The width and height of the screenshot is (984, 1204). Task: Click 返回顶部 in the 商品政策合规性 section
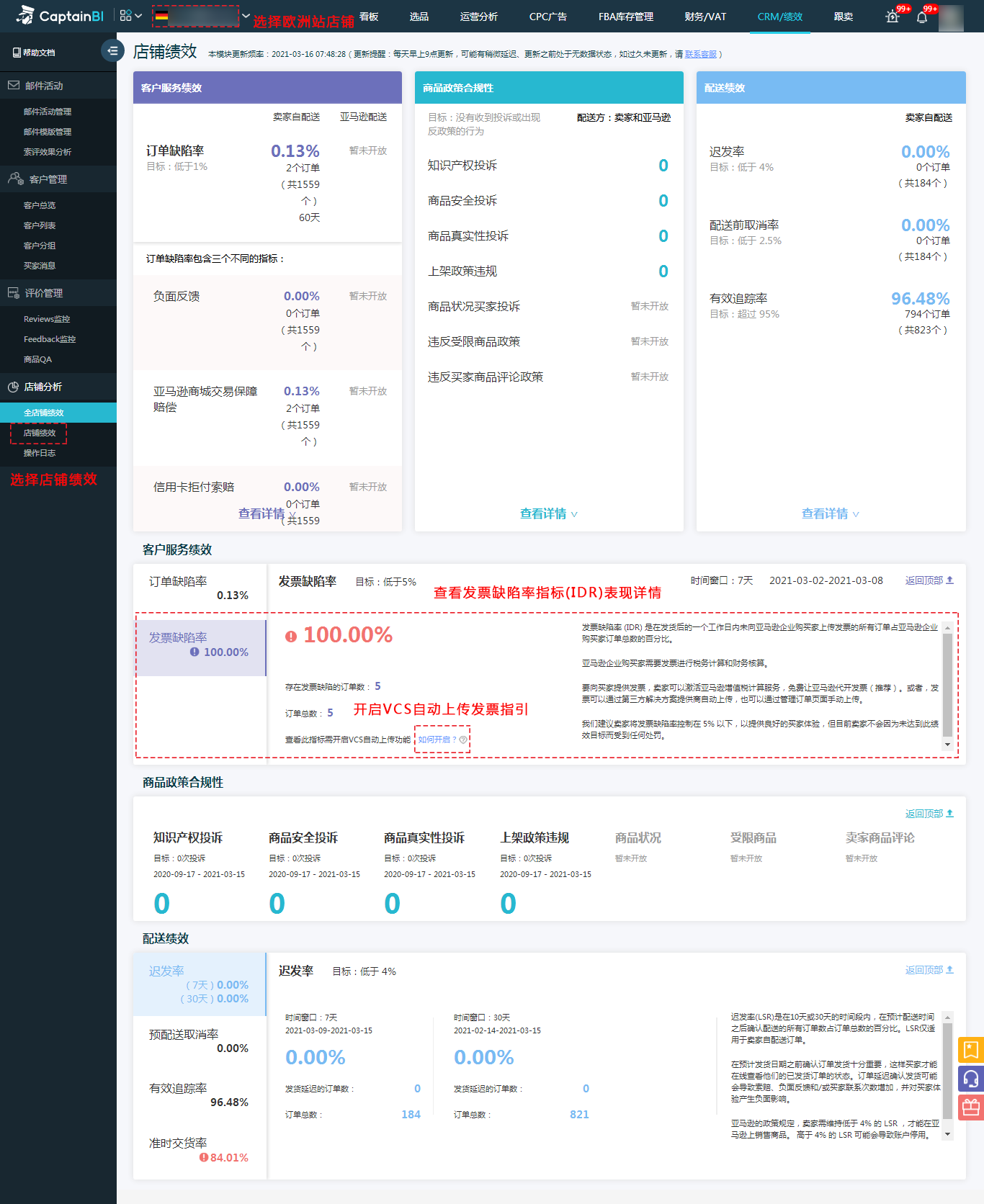(x=929, y=814)
